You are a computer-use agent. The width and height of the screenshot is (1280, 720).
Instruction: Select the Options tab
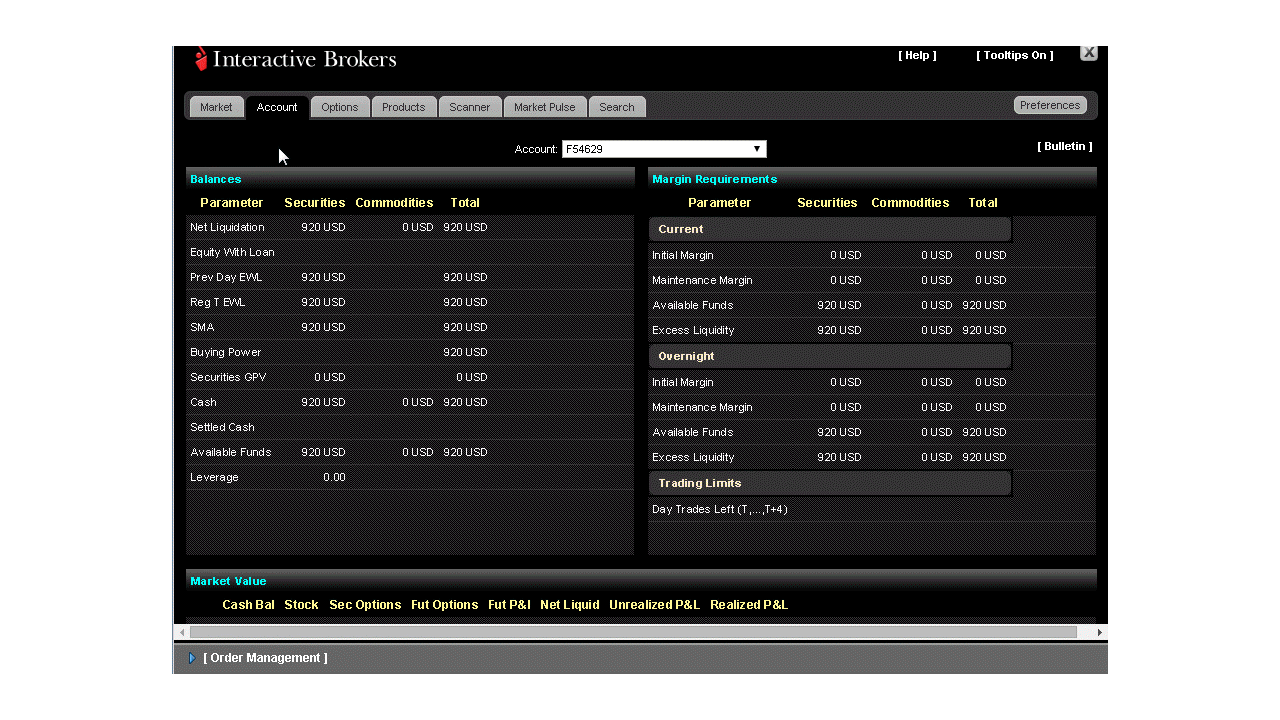[x=340, y=107]
